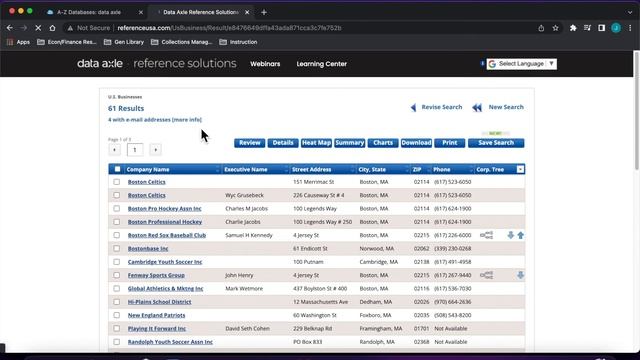Go to previous results page arrow
Screen dimensions: 640x360
point(114,150)
